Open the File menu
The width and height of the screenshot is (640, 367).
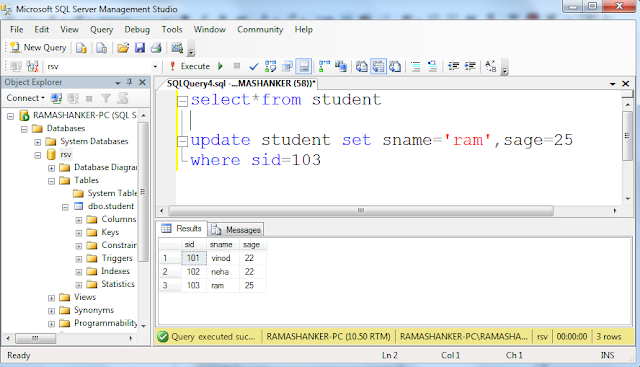coord(17,29)
